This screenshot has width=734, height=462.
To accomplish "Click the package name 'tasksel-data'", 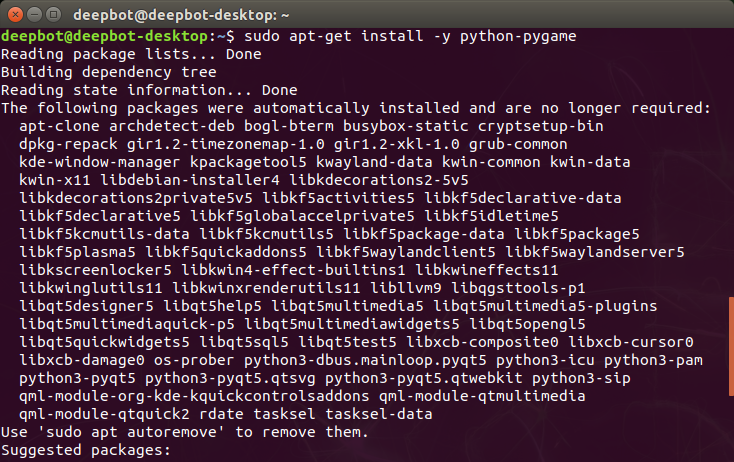I will coord(379,414).
